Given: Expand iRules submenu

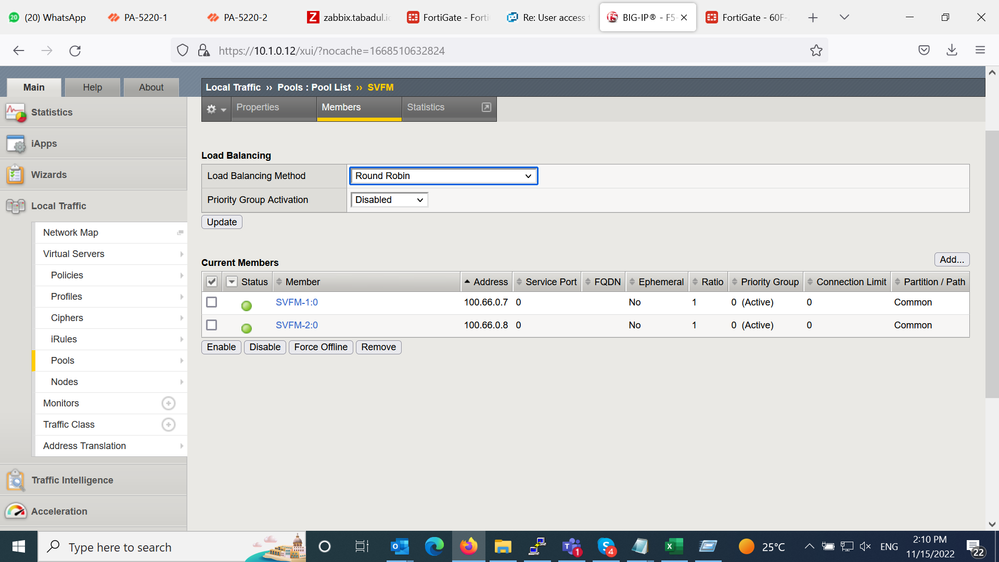Looking at the screenshot, I should click(x=182, y=340).
